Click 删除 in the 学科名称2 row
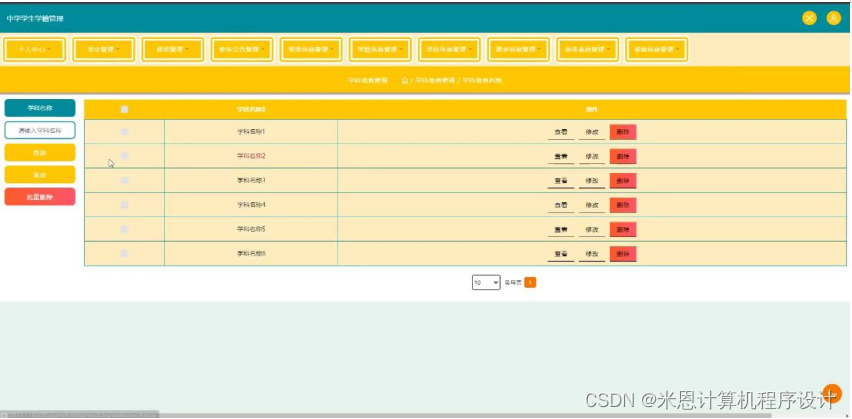852x419 pixels. [623, 157]
